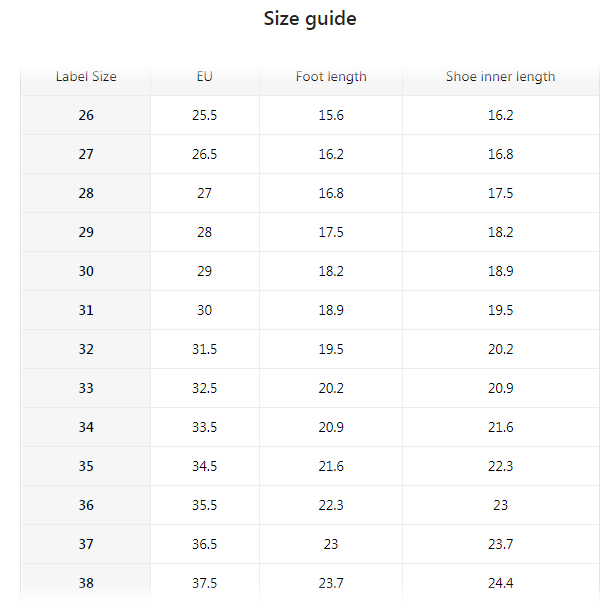Click label size 38 row header cell

(x=86, y=583)
